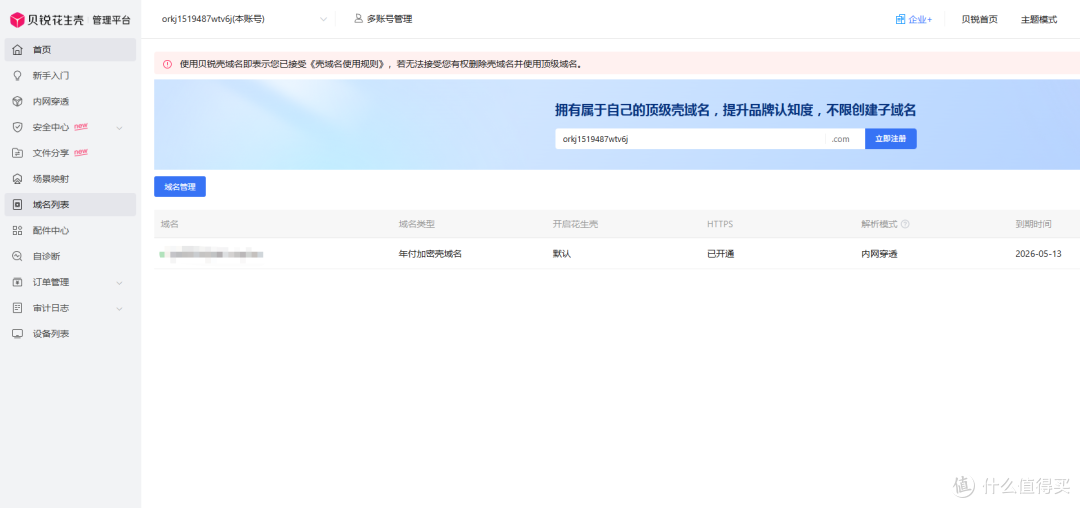
Task: Select the 域名列表 menu item
Action: coord(70,204)
